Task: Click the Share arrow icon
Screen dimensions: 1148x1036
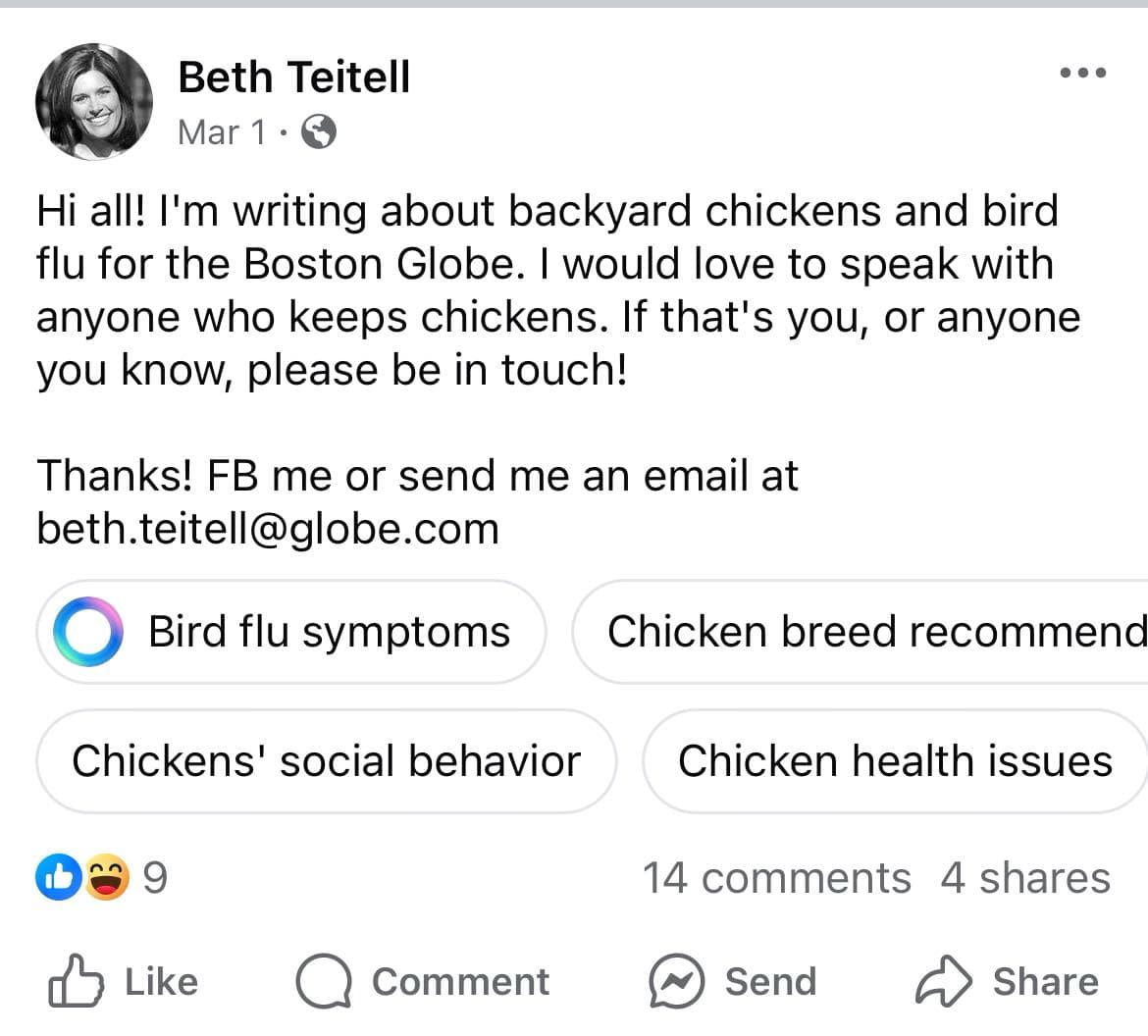Action: (943, 981)
